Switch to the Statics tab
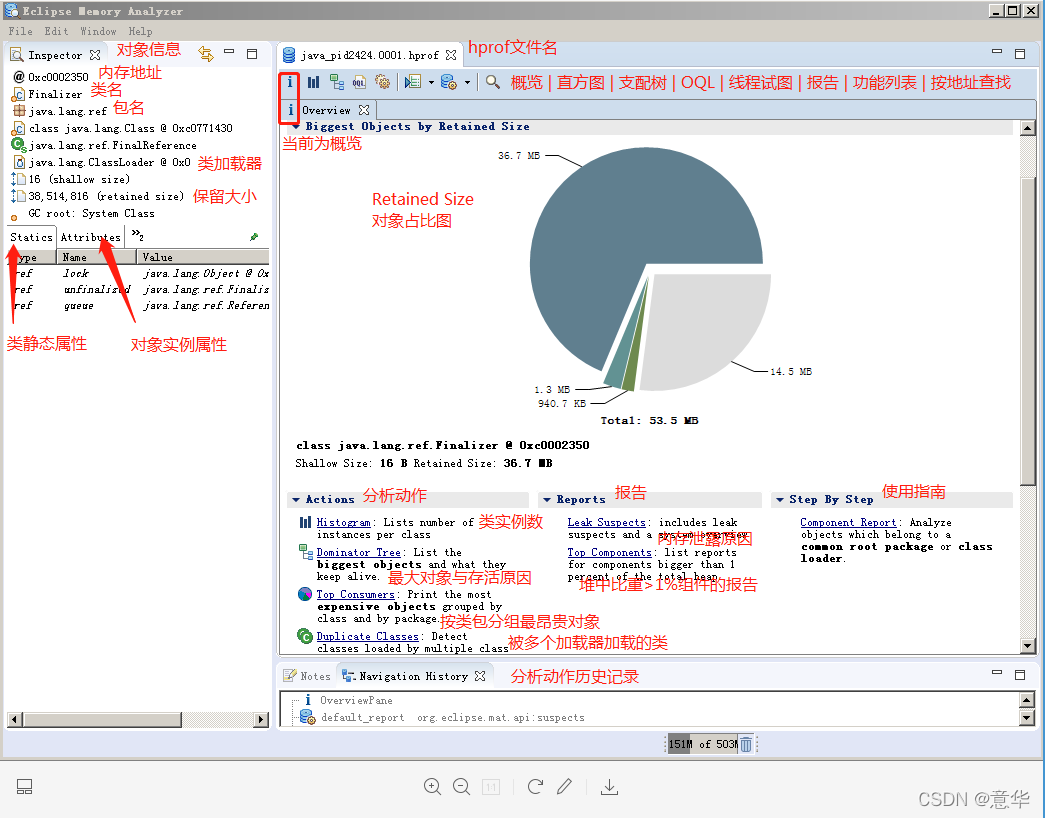 (x=31, y=237)
